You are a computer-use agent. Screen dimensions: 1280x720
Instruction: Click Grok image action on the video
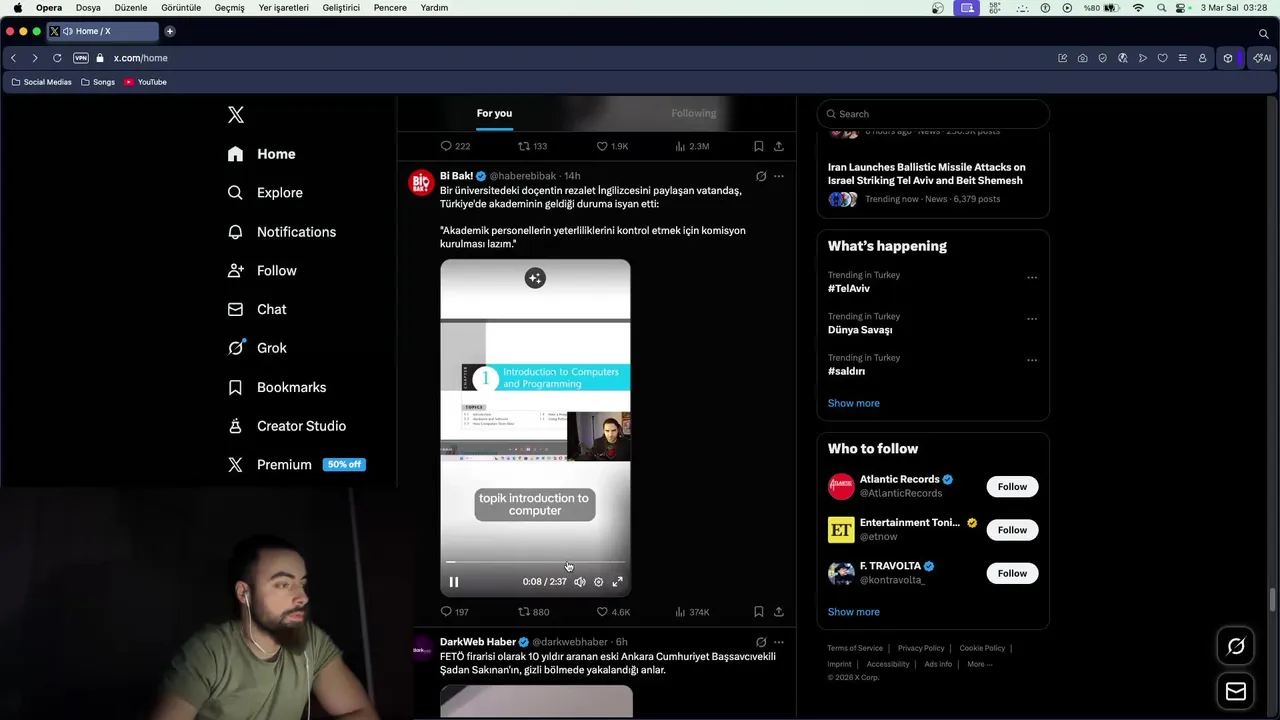click(535, 278)
